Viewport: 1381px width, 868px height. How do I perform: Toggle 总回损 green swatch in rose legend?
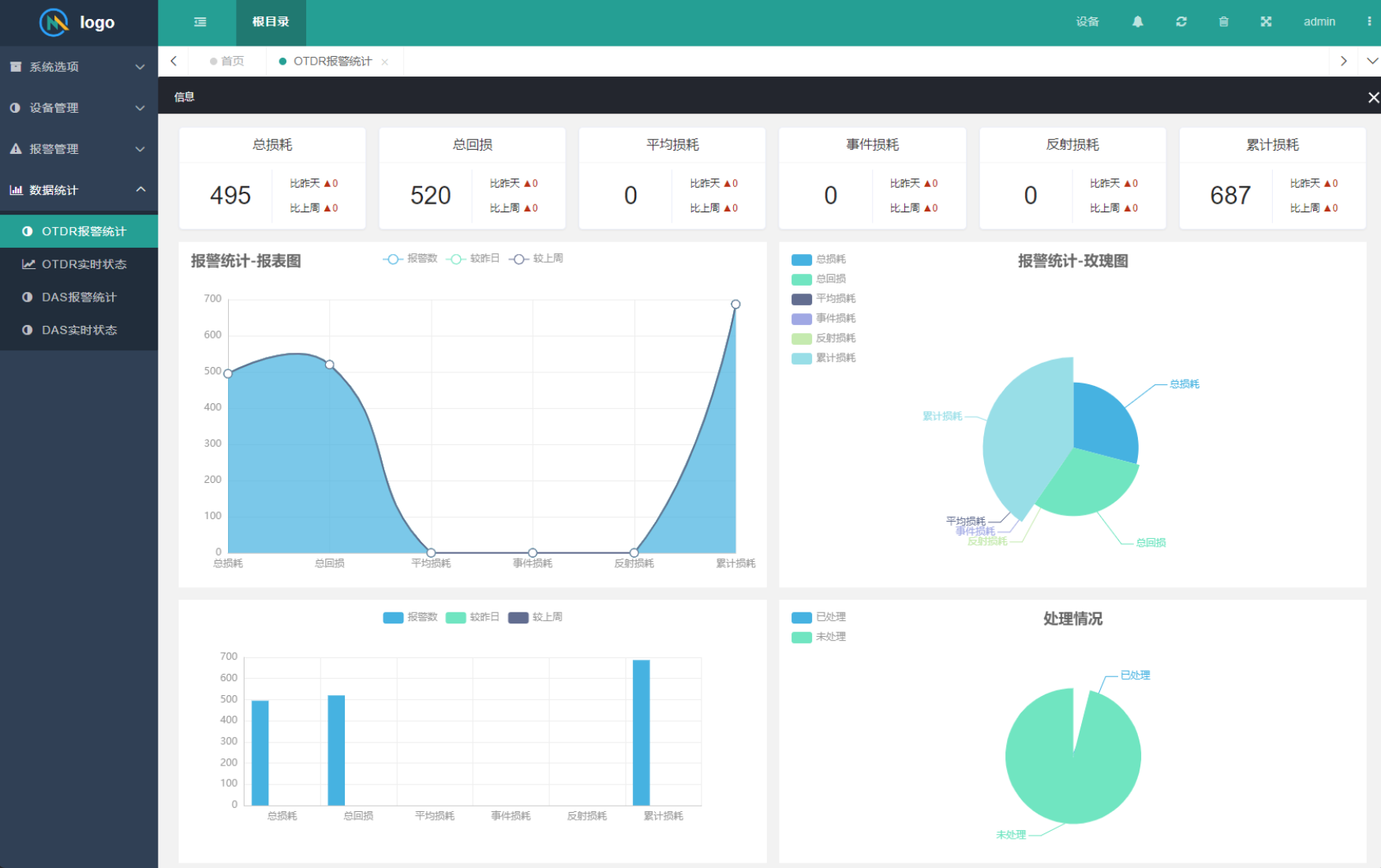tap(802, 279)
